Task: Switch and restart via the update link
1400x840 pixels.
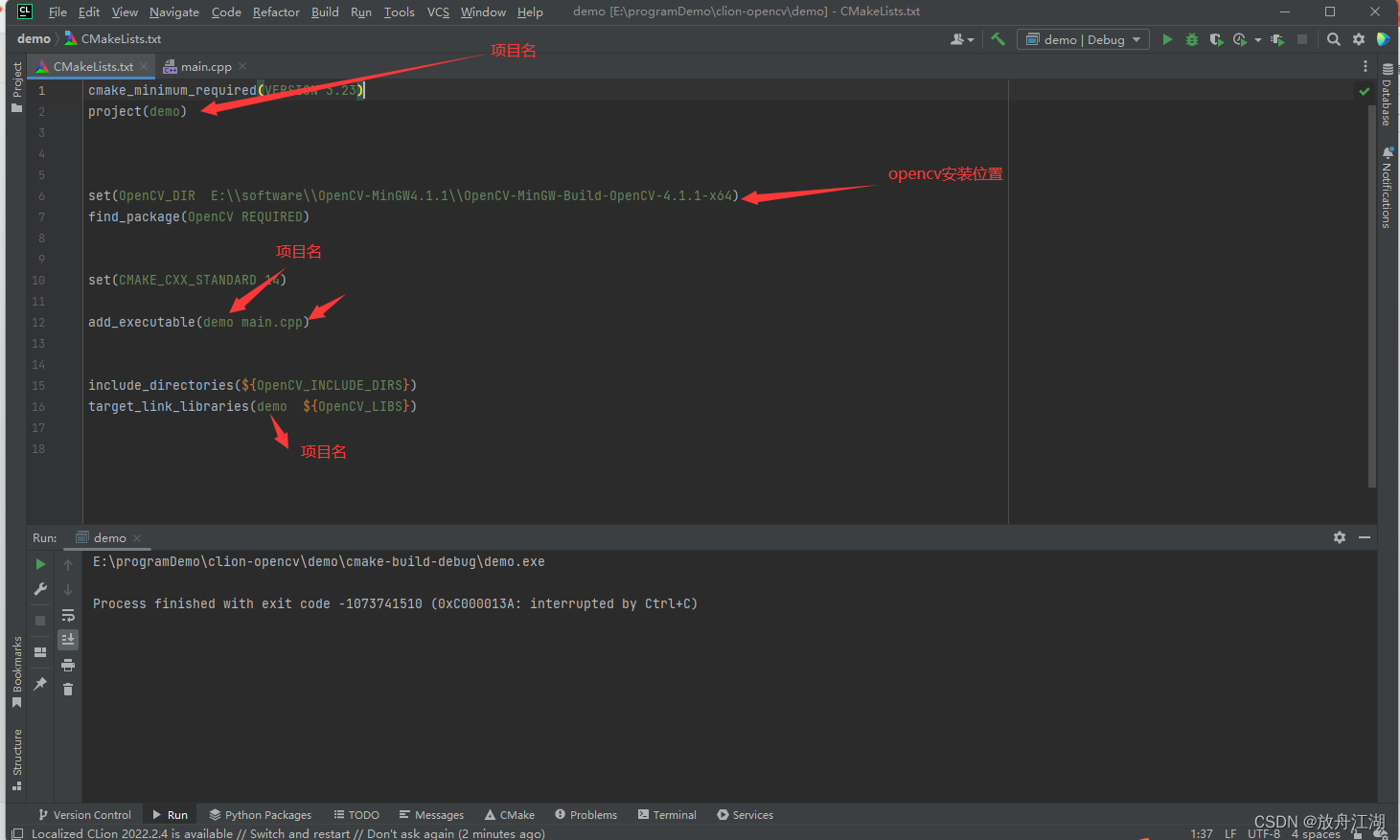Action: tap(299, 833)
